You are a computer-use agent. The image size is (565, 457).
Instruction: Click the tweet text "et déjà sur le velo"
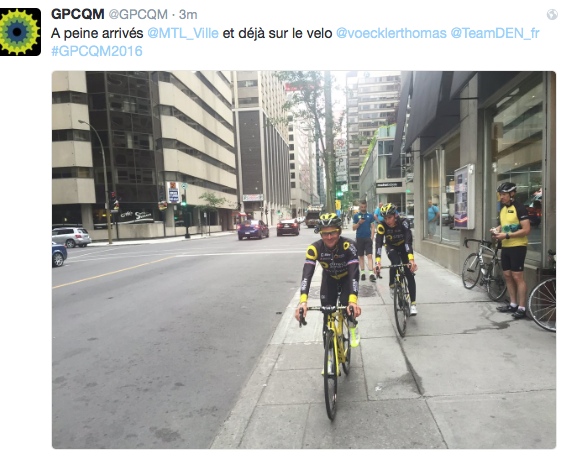click(277, 33)
